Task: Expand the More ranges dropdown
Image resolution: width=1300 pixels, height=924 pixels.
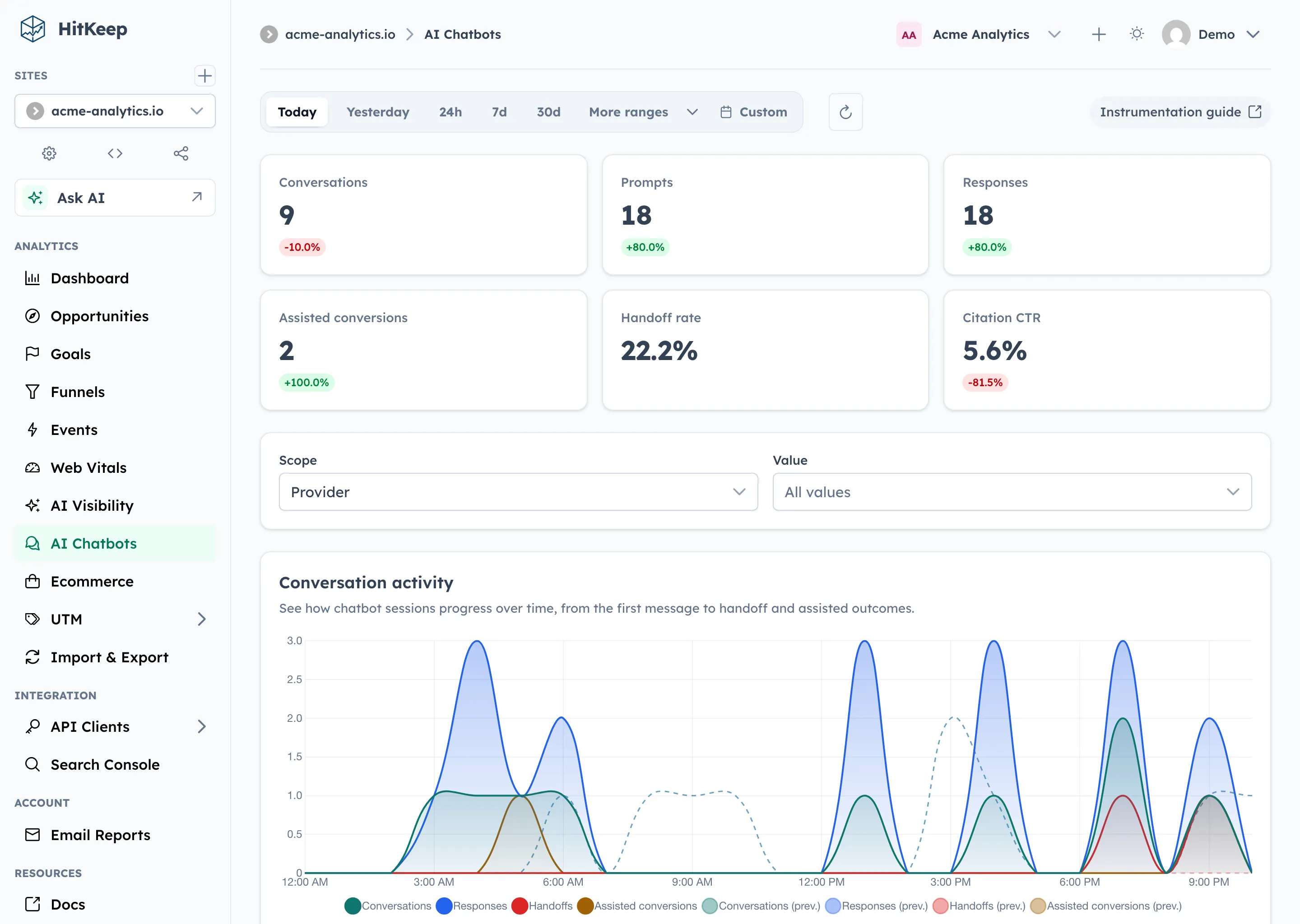Action: click(643, 112)
